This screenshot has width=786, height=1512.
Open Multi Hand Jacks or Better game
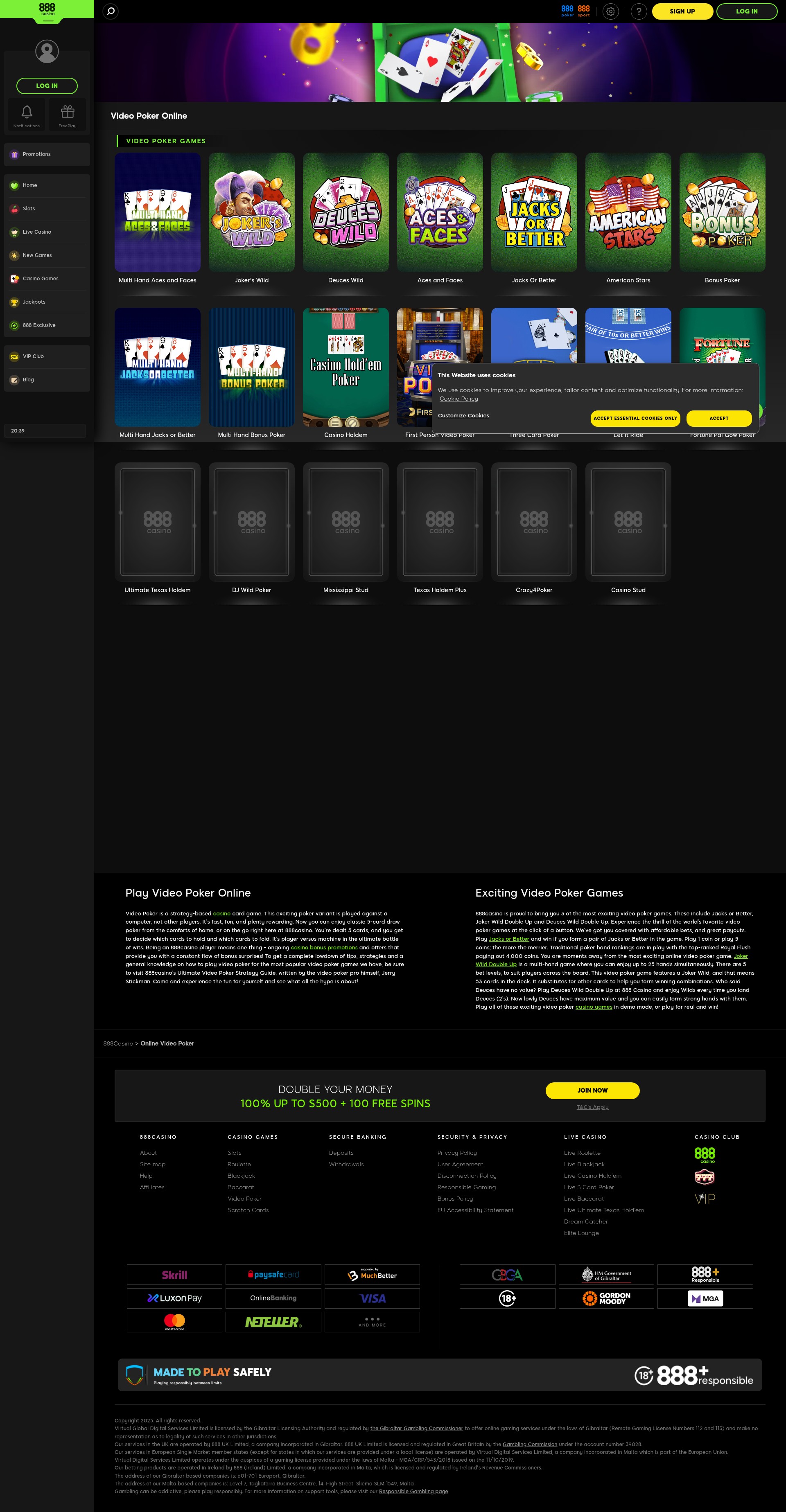[x=157, y=367]
